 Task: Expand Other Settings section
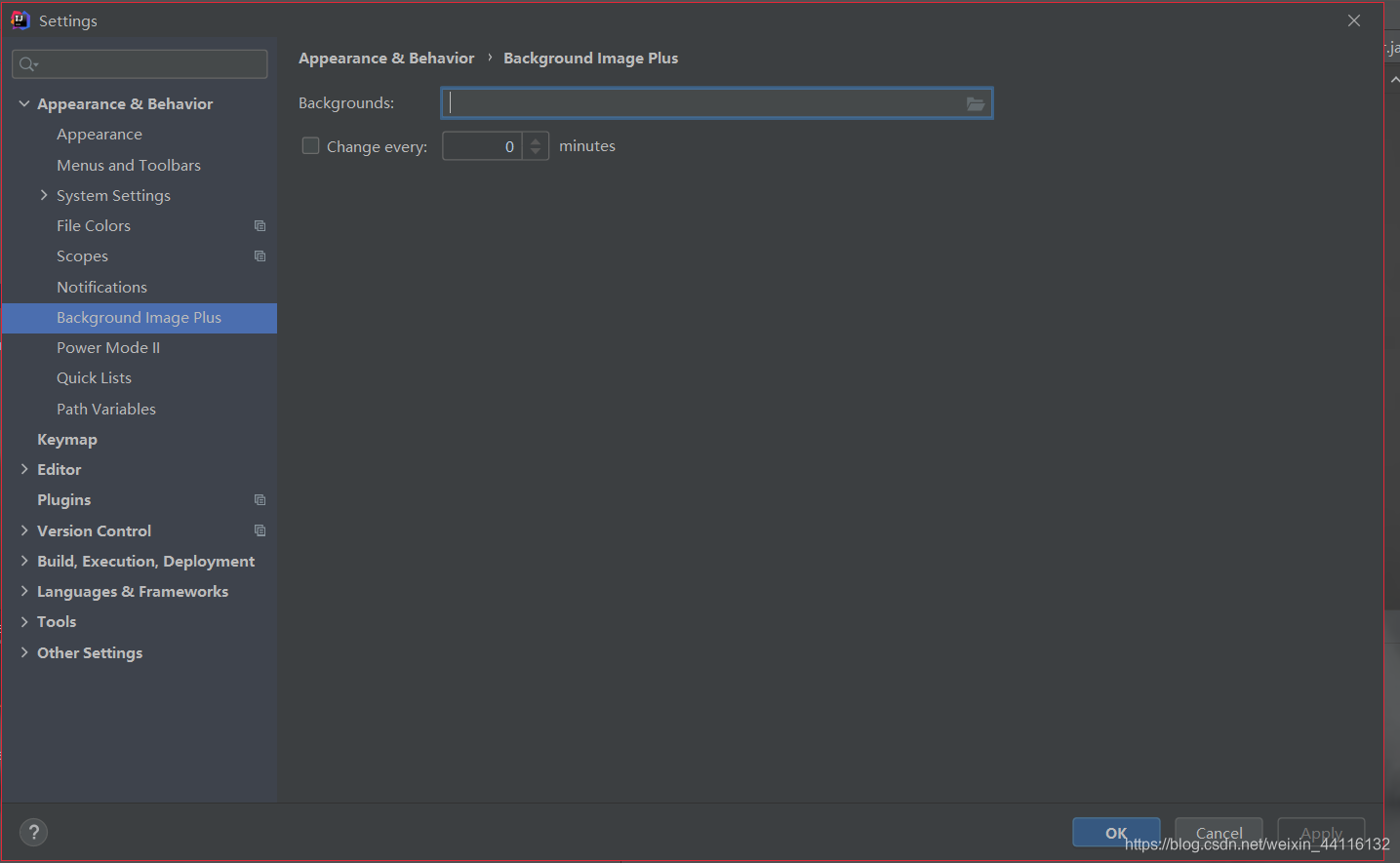click(24, 652)
